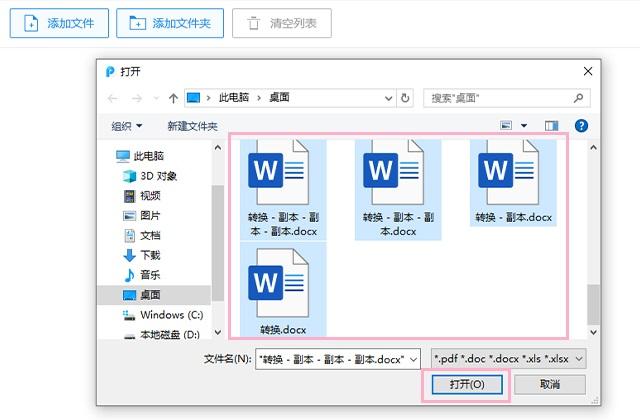Refresh the folder with the refresh icon

405,98
